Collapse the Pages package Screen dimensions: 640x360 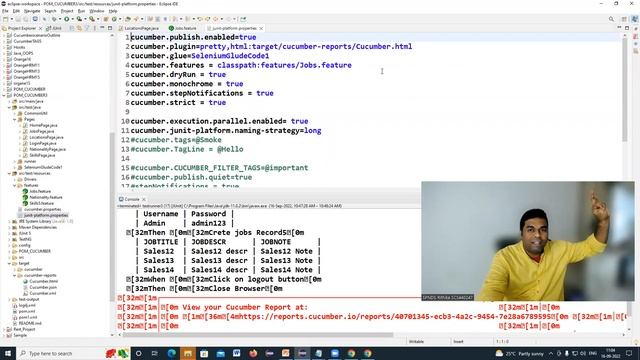[x=15, y=119]
